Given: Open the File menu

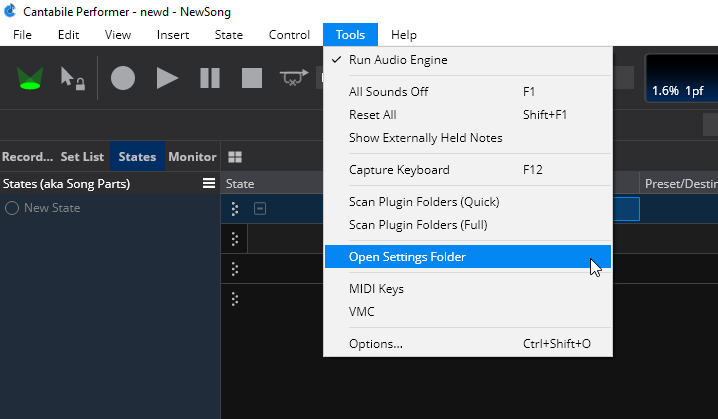Looking at the screenshot, I should coord(22,35).
